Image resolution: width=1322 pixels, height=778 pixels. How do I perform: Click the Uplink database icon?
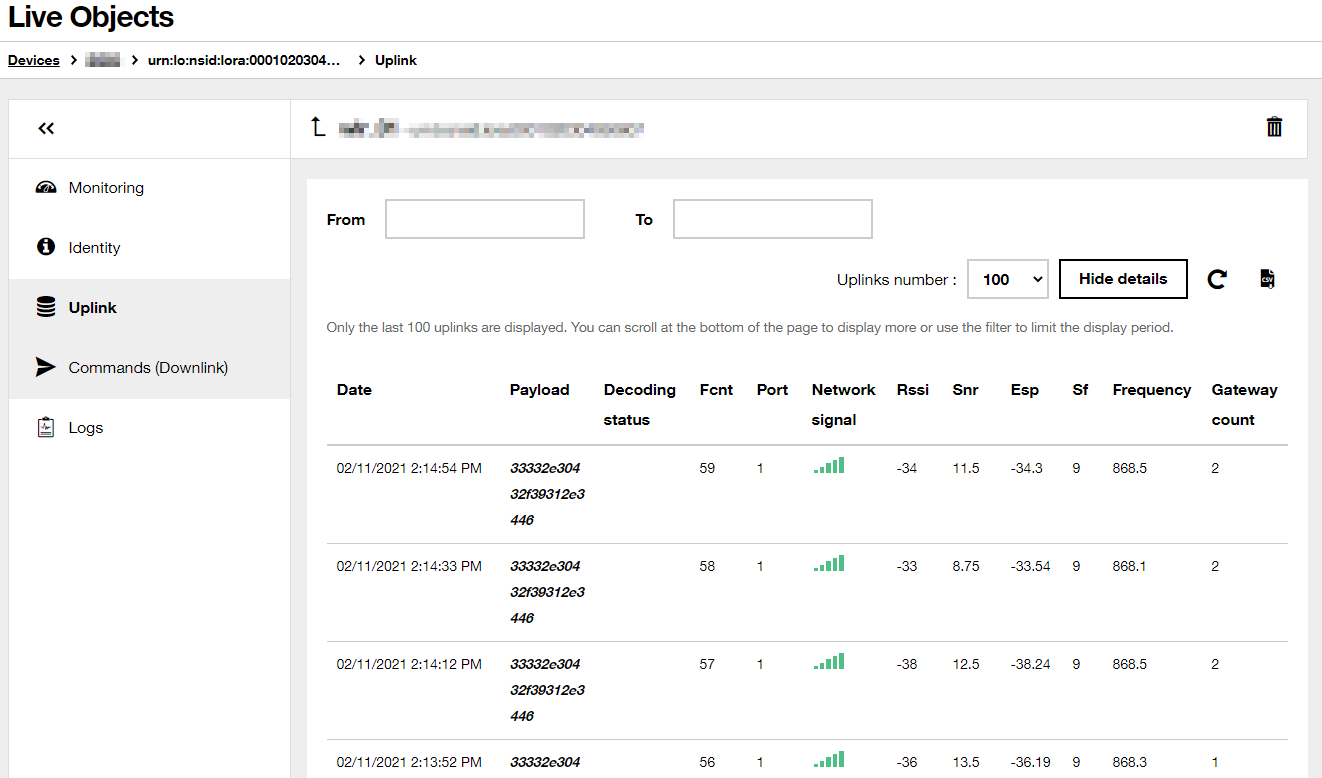[46, 308]
